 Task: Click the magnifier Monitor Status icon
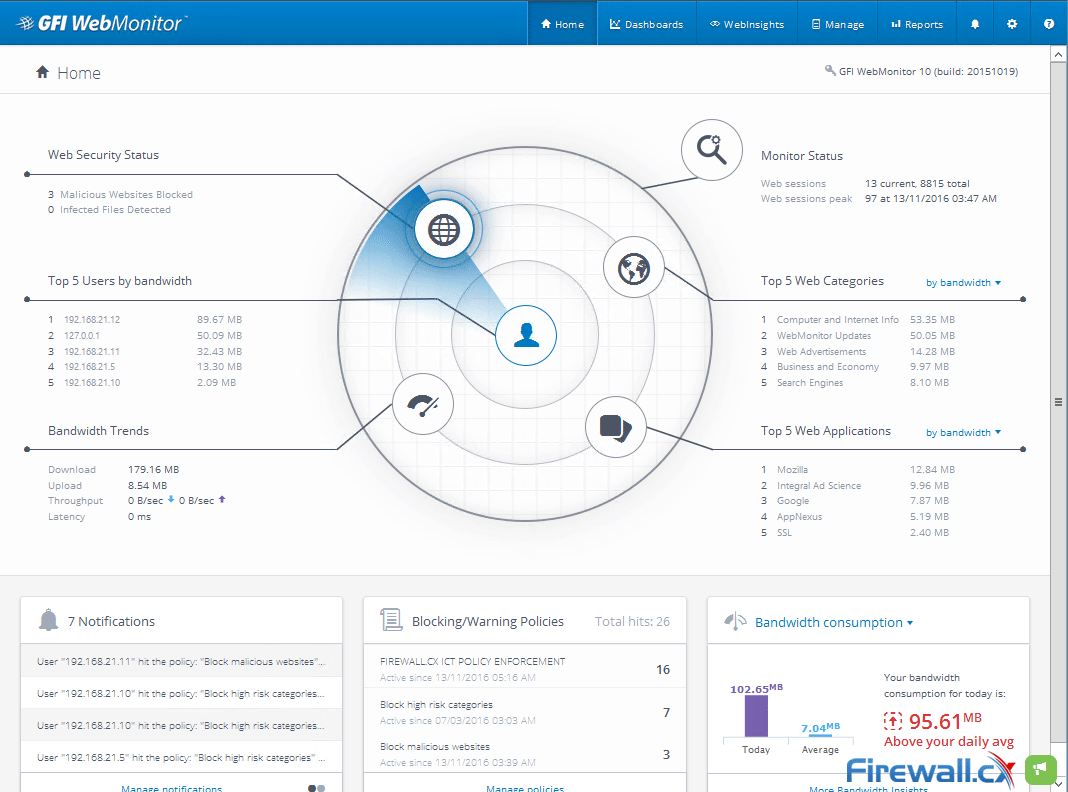712,150
